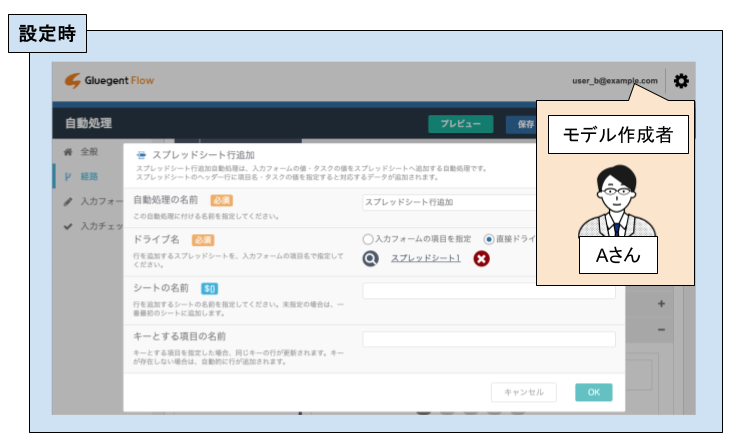This screenshot has height=448, width=732.
Task: Click the シートの名前 input field
Action: (x=489, y=291)
